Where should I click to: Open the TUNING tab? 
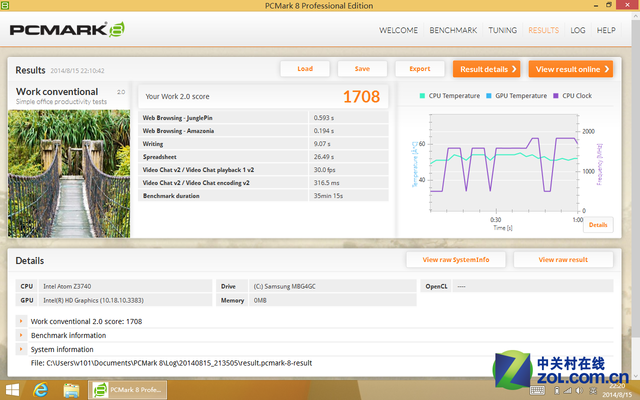[502, 30]
